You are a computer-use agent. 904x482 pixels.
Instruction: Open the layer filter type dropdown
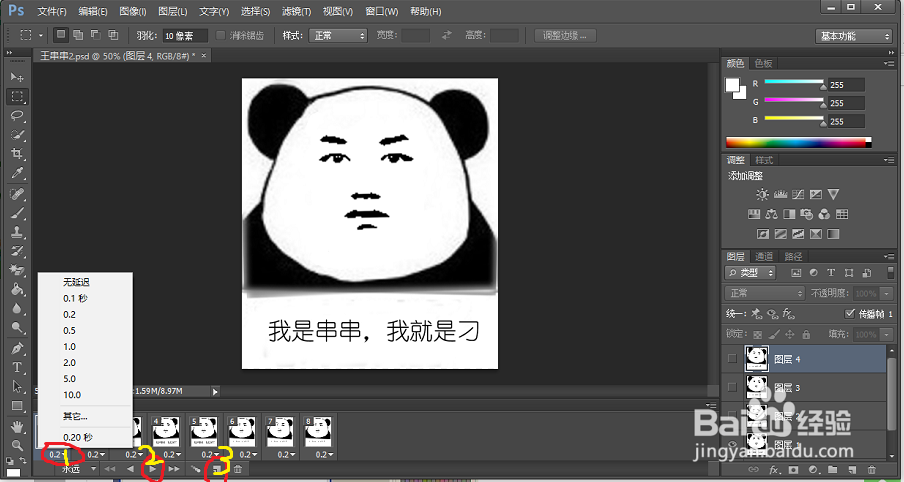click(x=750, y=273)
